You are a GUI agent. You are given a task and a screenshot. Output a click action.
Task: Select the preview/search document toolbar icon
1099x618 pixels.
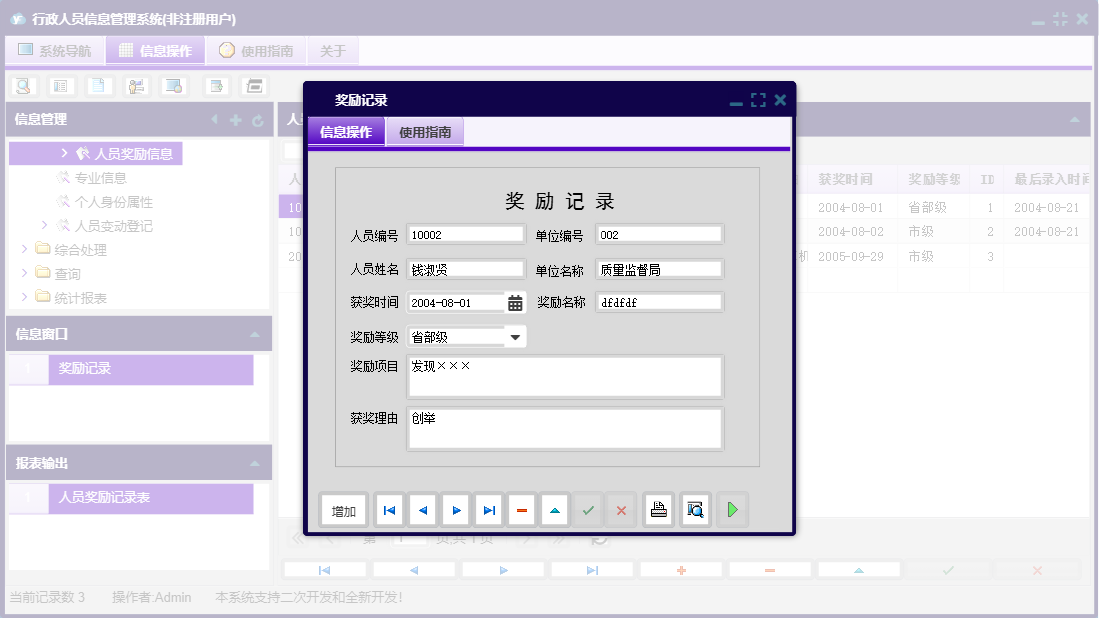click(x=22, y=86)
